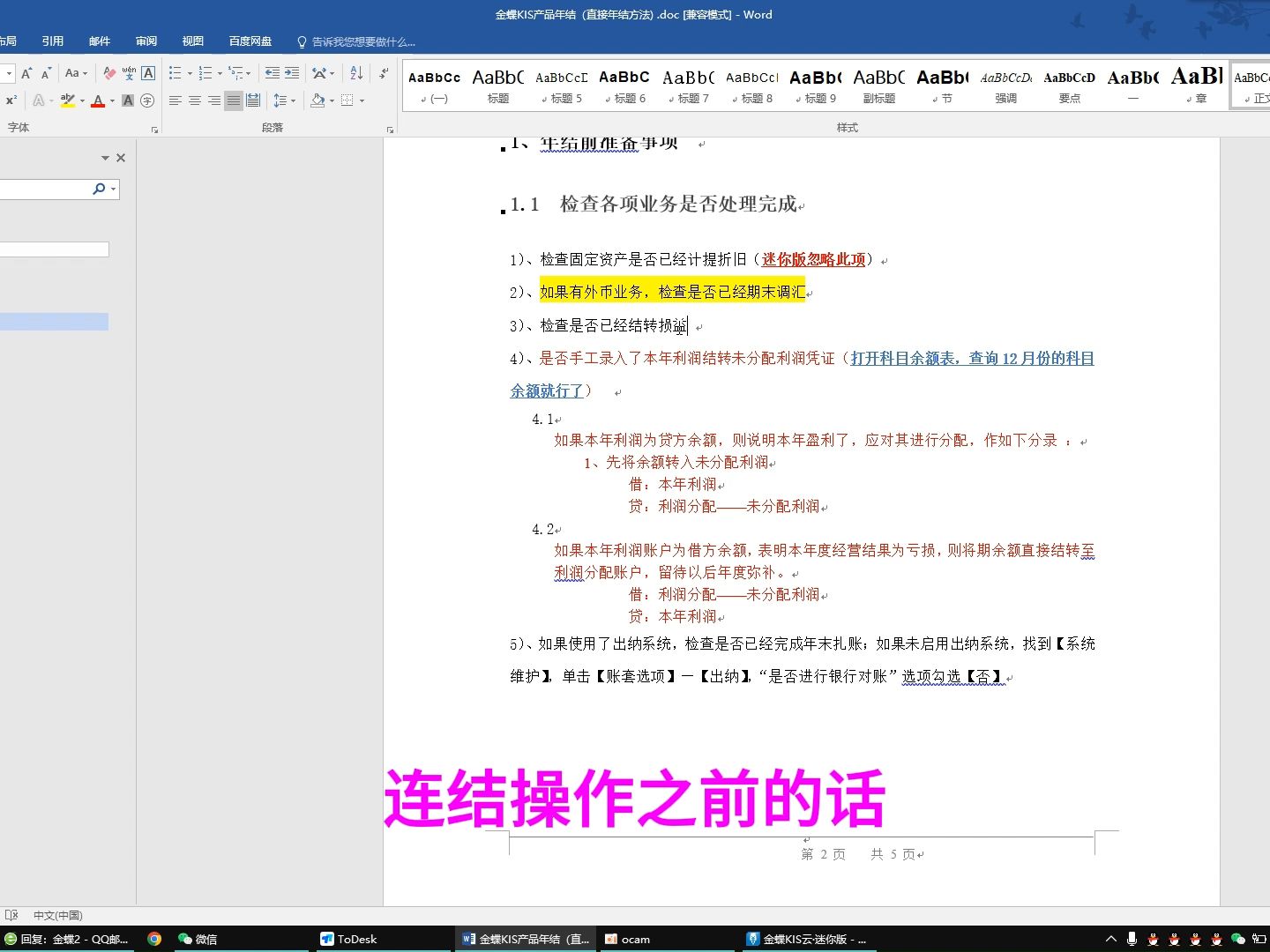Click the Tell Me search box
Image resolution: width=1270 pixels, height=952 pixels.
356,41
